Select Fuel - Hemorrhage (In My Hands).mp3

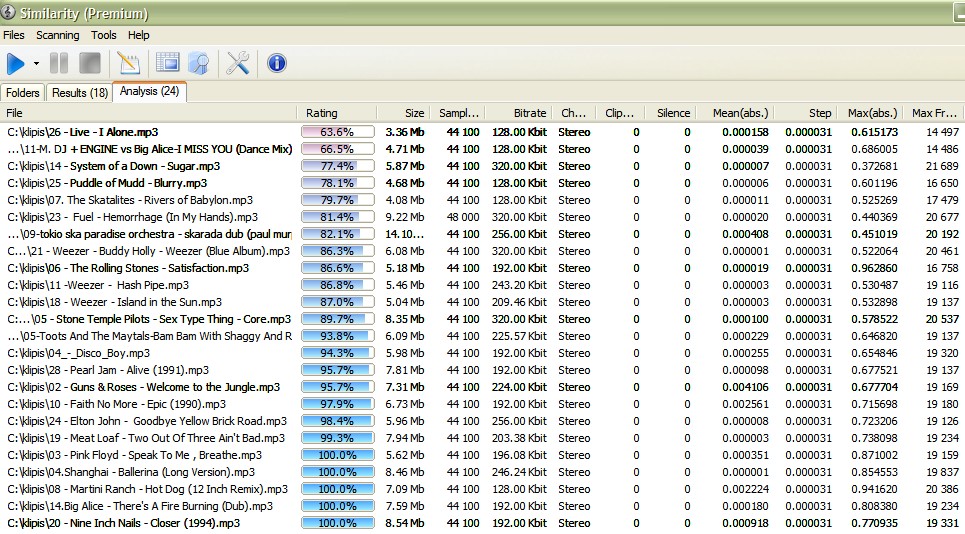[x=482, y=217]
